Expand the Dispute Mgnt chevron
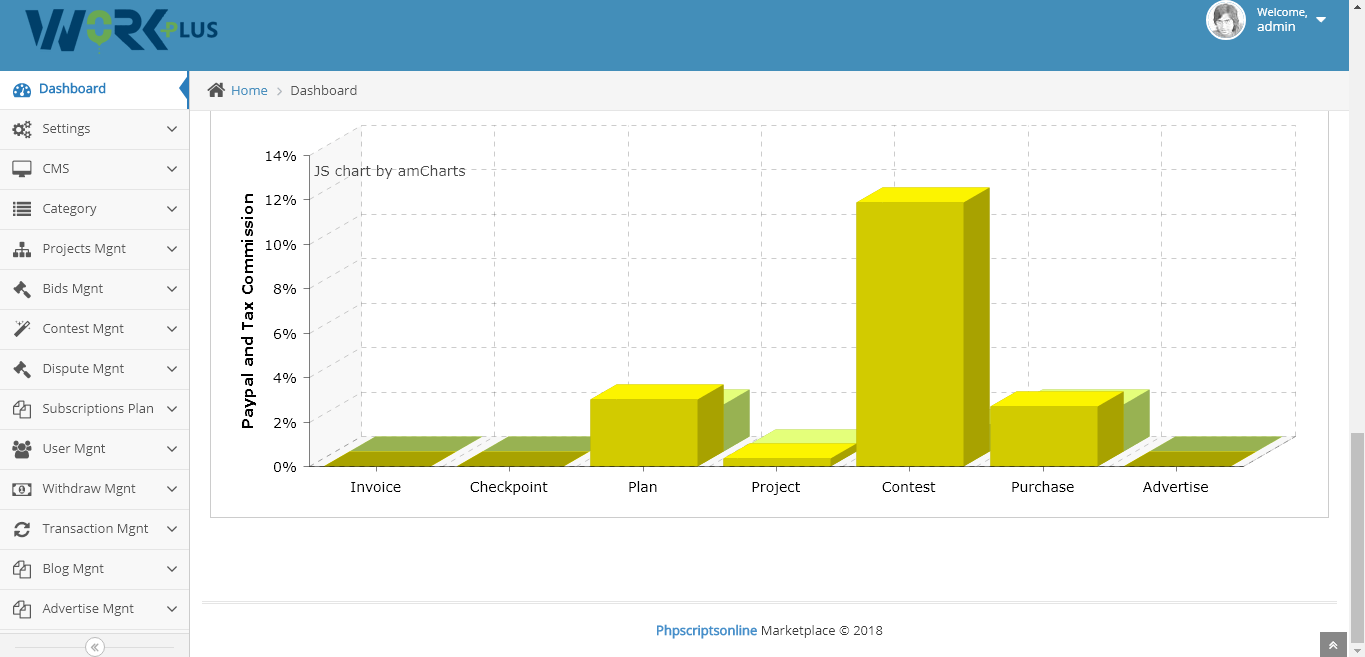This screenshot has width=1365, height=657. coord(172,369)
